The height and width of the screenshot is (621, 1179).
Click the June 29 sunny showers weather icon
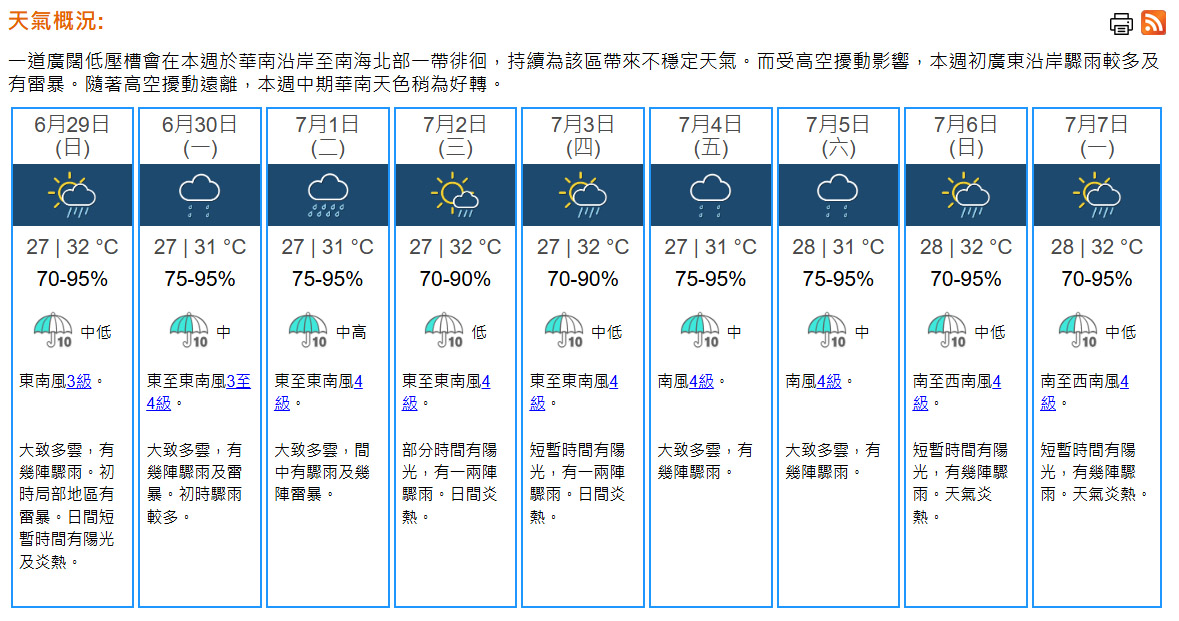72,195
